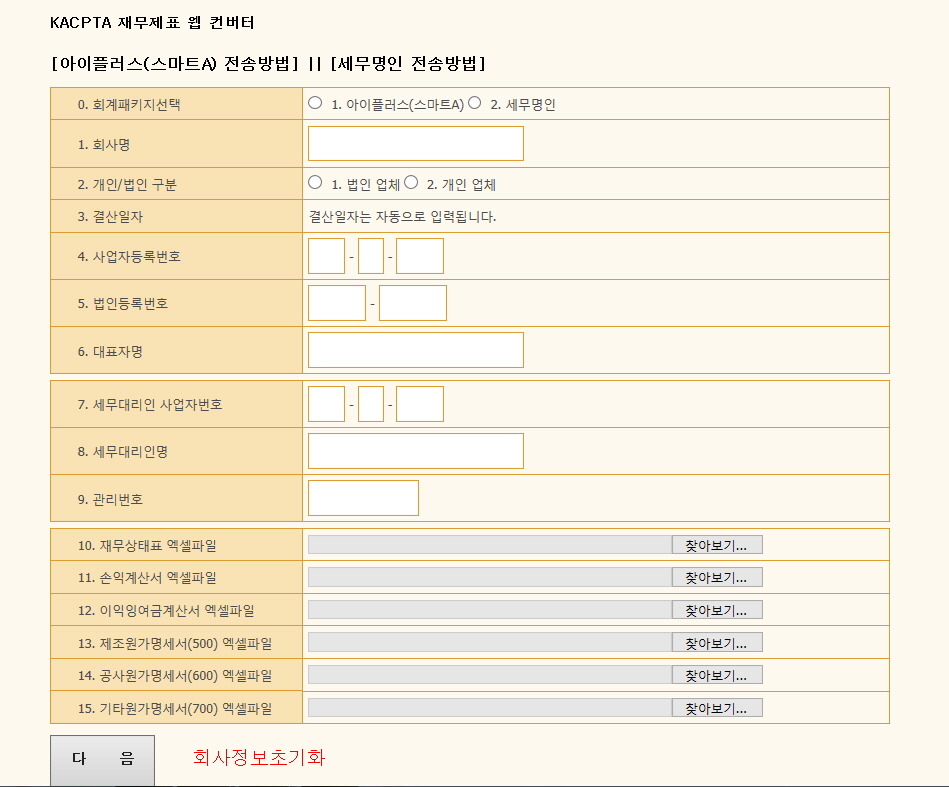Viewport: 949px width, 787px height.
Task: Click the 재무상태표 file path box
Action: coord(490,545)
